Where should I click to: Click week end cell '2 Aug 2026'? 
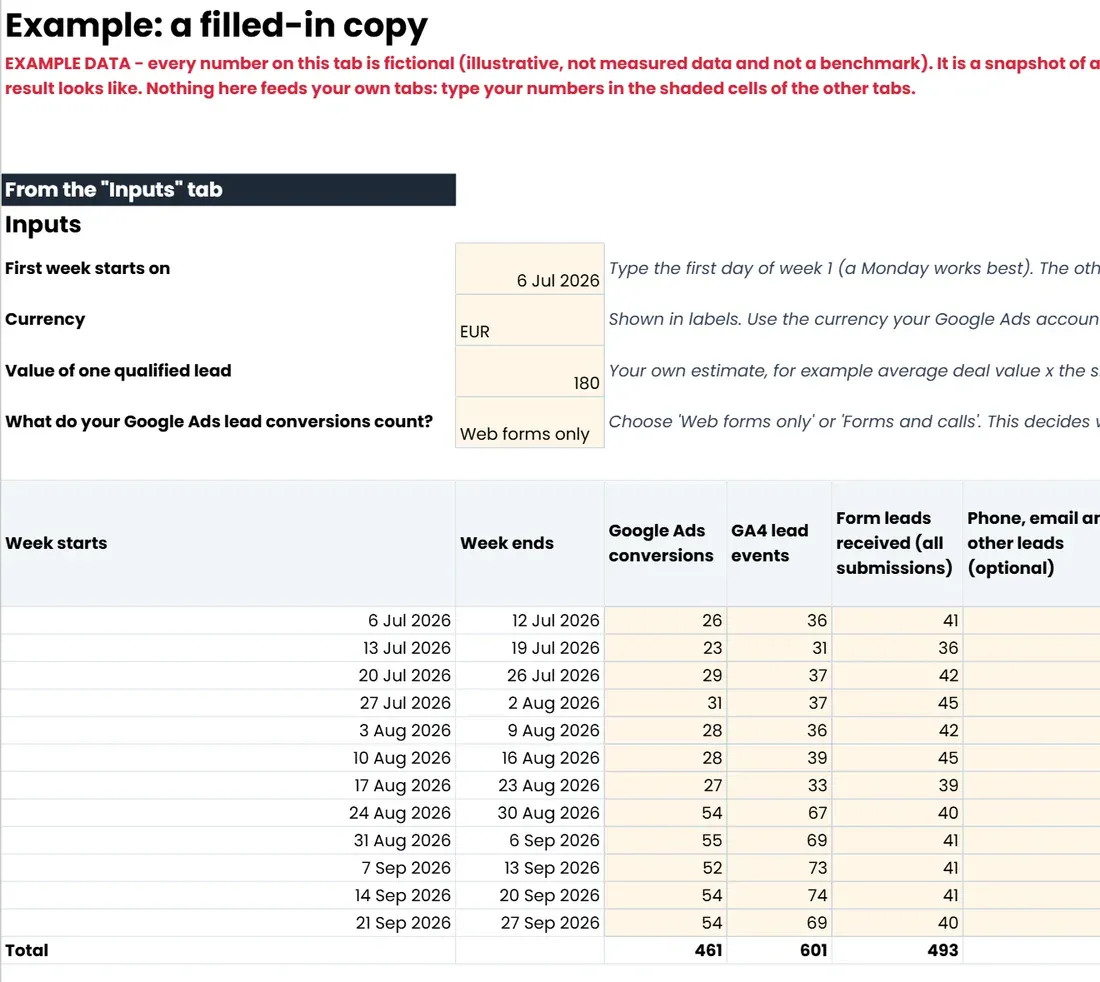click(x=530, y=703)
